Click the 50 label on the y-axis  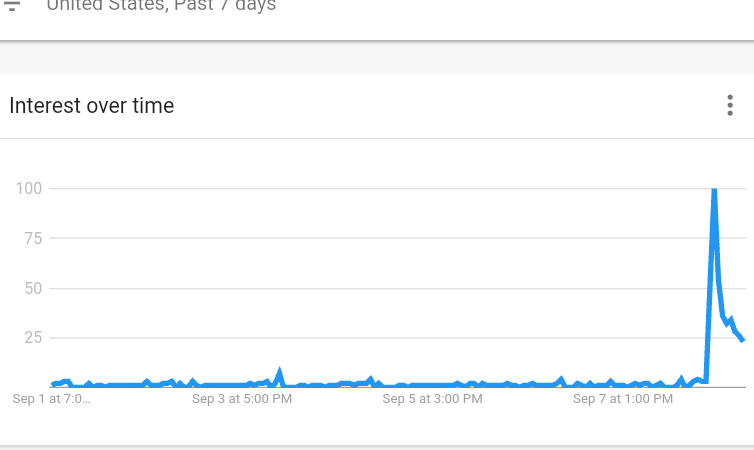(x=33, y=289)
